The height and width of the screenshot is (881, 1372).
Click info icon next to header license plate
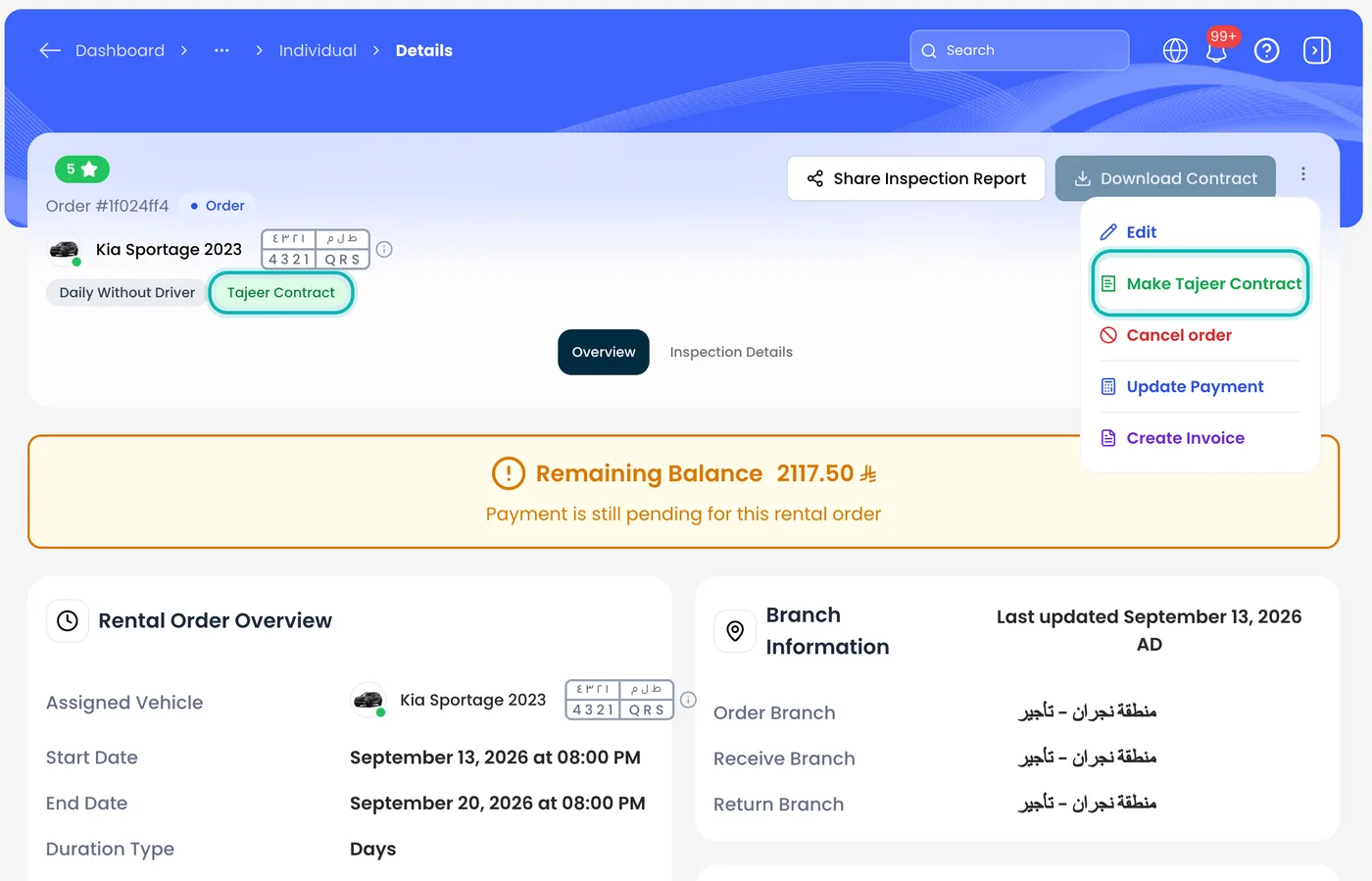pos(384,249)
